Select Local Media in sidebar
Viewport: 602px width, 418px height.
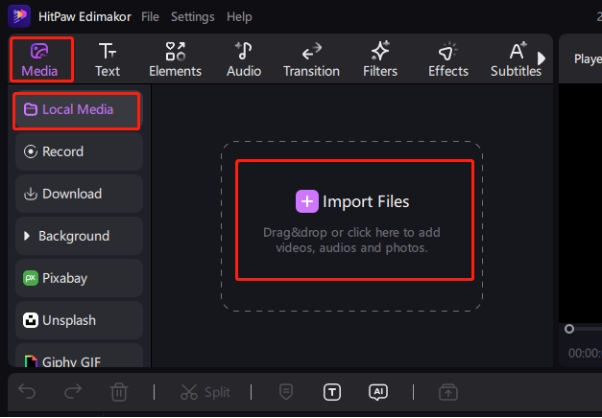(x=77, y=111)
